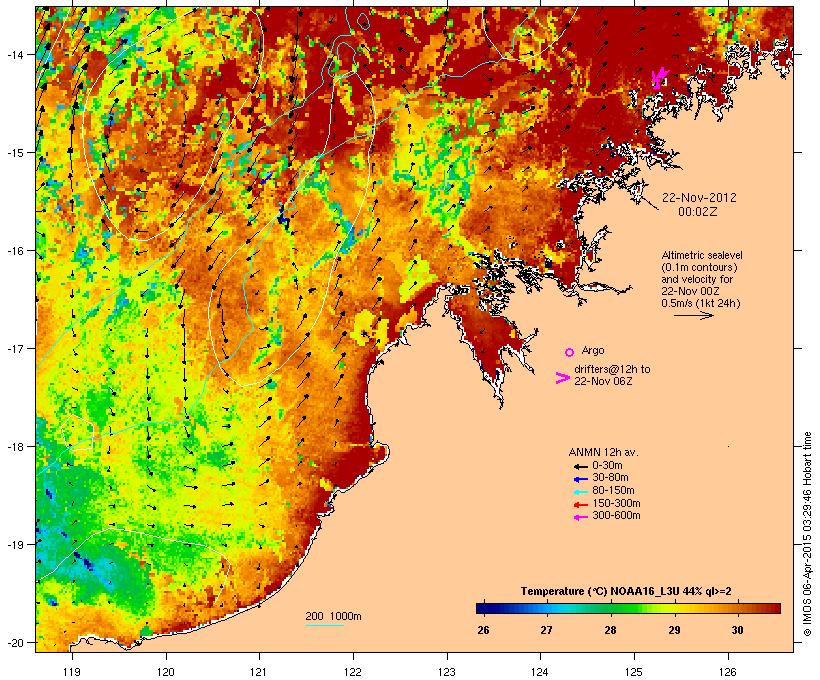Click the 119 longitude axis label
Viewport: 820px width, 680px height.
tap(72, 672)
